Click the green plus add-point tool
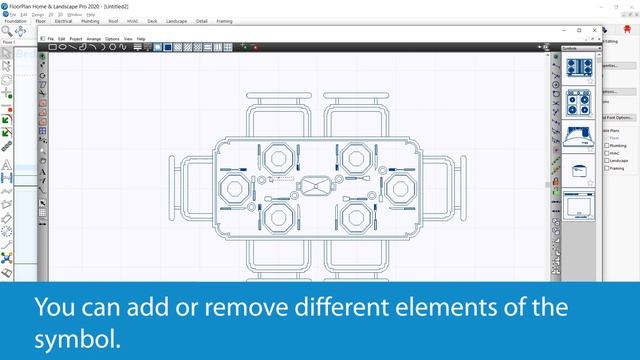 point(7,93)
